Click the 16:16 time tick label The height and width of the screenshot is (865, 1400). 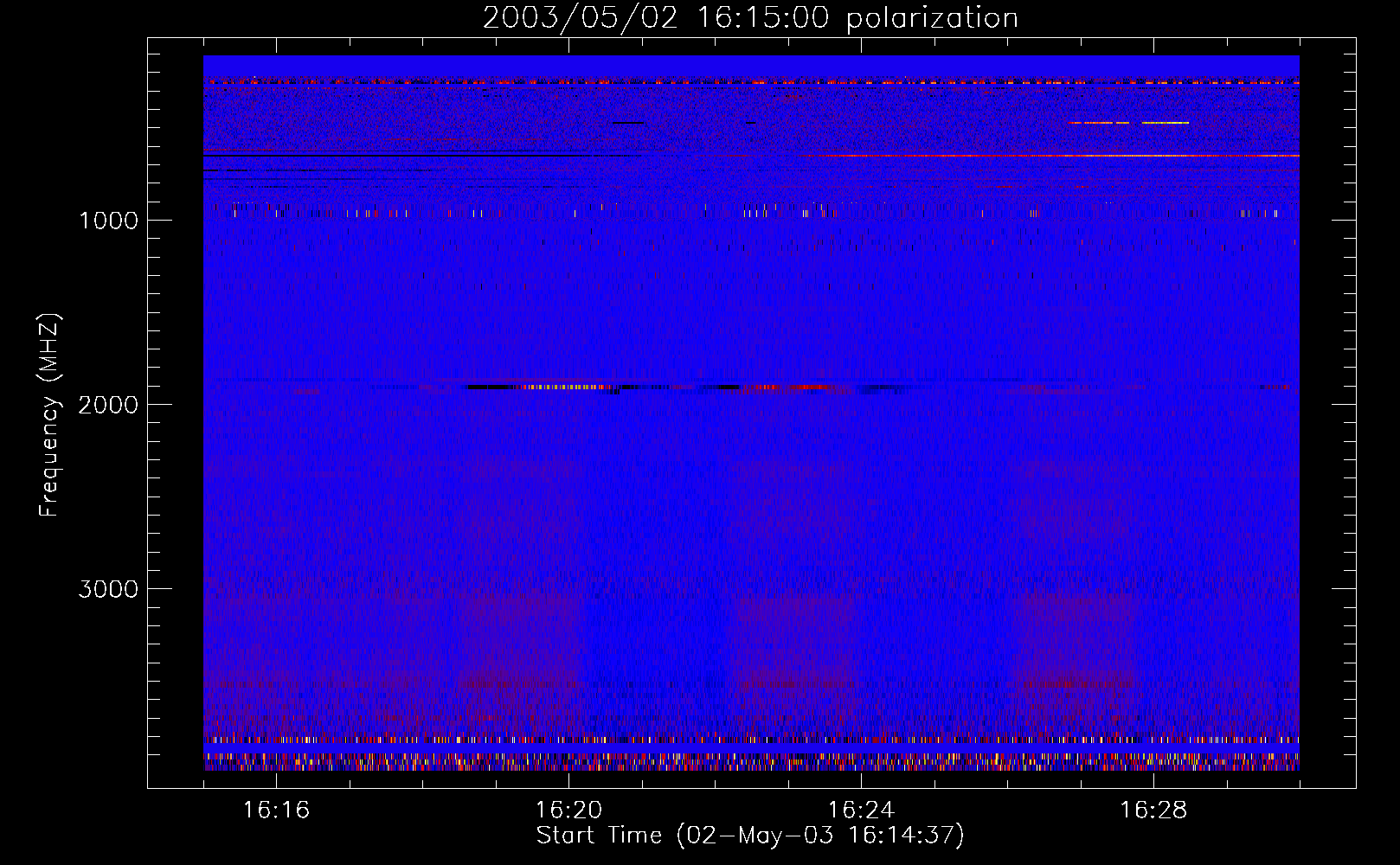pos(276,811)
